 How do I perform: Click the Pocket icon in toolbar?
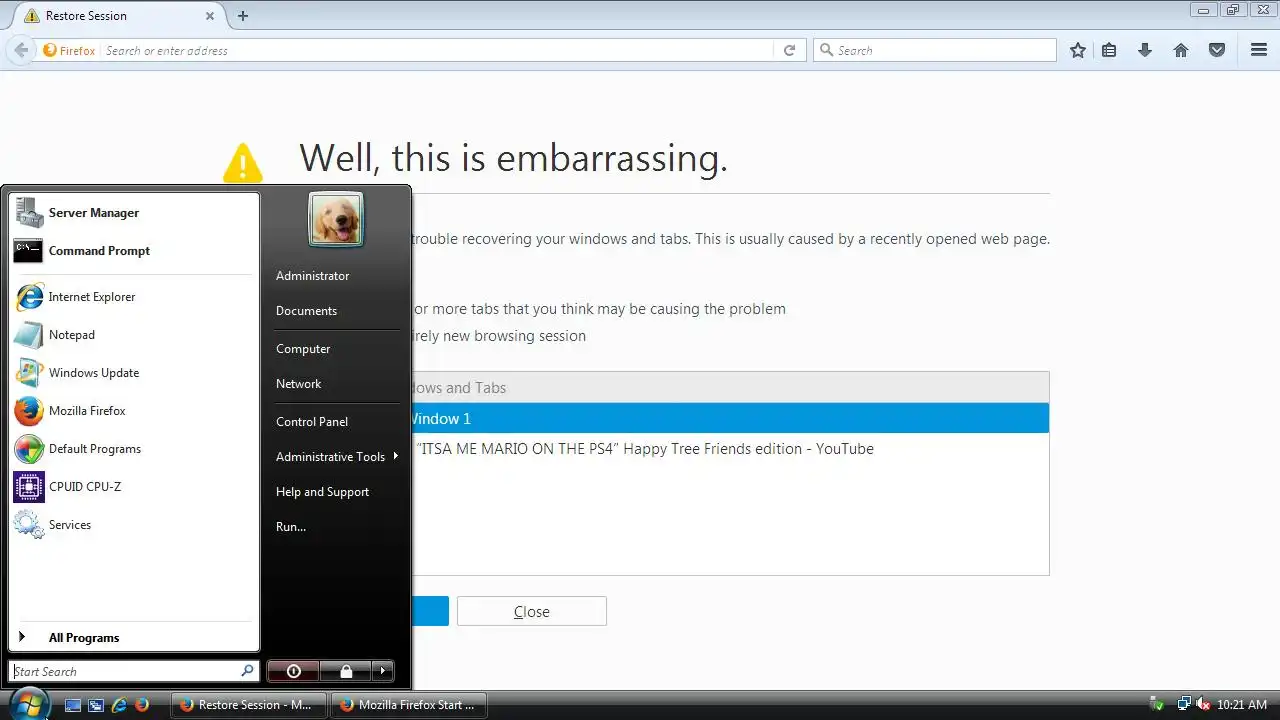coord(1217,50)
